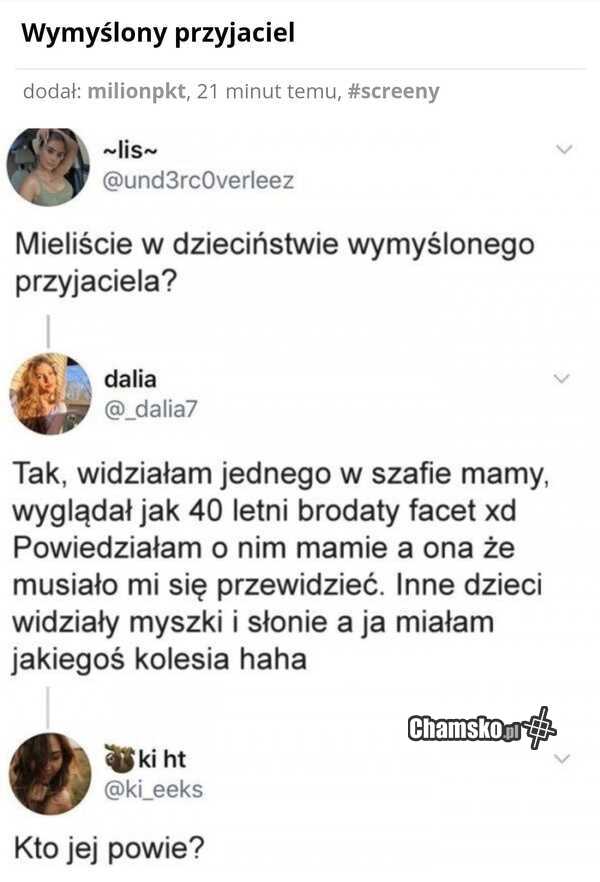Click the dalia display name
Screen dimensions: 600x882
coord(130,379)
